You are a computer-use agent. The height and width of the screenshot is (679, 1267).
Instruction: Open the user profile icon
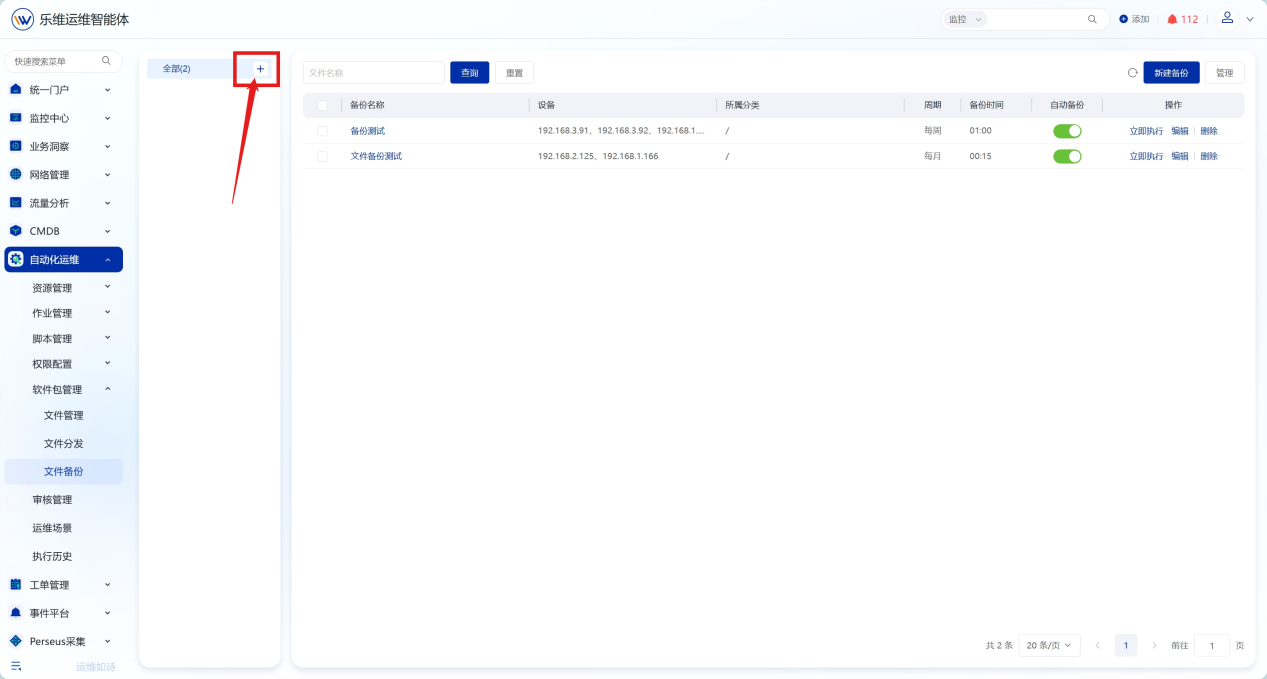(x=1227, y=18)
